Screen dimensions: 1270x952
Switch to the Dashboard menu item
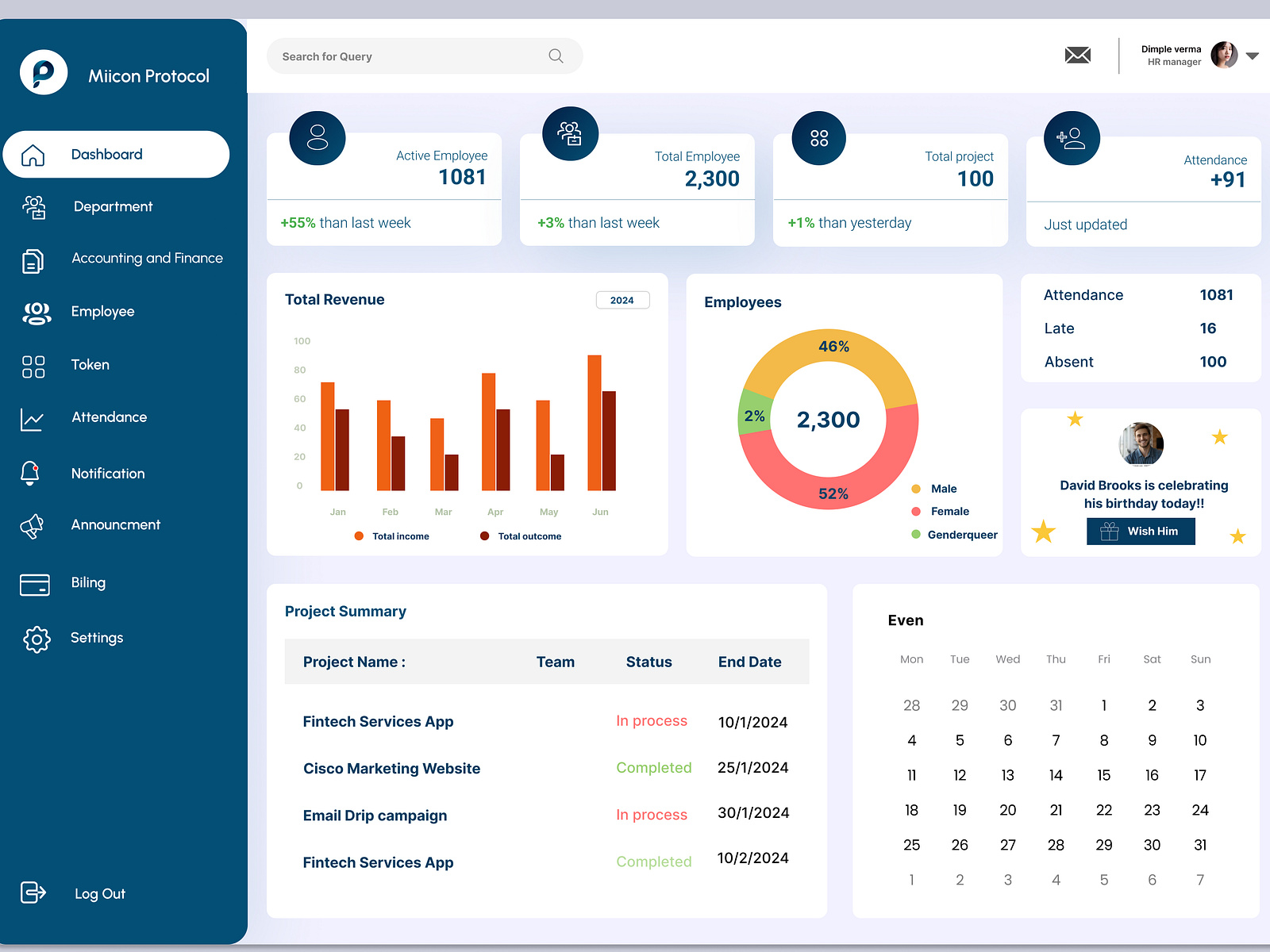coord(106,154)
